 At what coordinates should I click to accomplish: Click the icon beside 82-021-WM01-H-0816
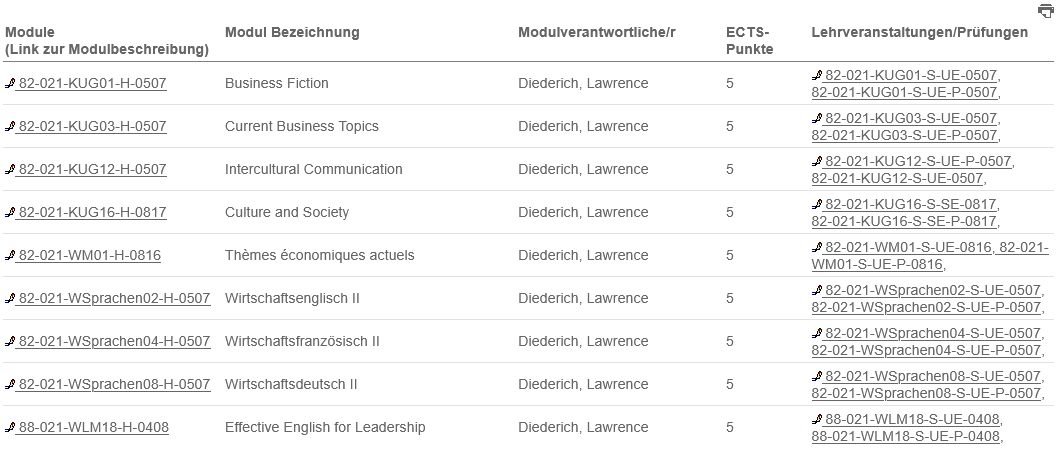10,256
